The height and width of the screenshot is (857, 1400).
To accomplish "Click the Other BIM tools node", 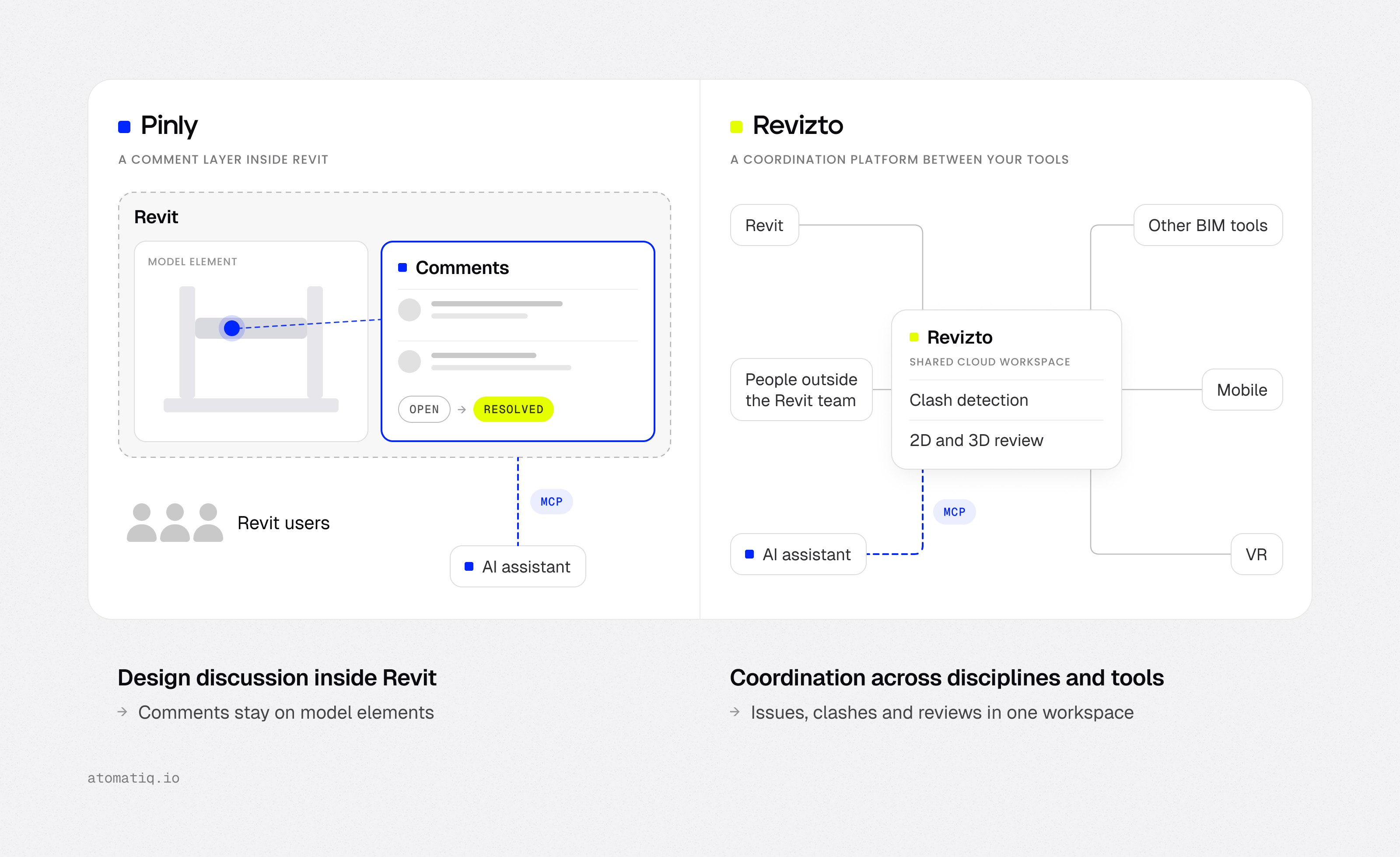I will point(1208,225).
